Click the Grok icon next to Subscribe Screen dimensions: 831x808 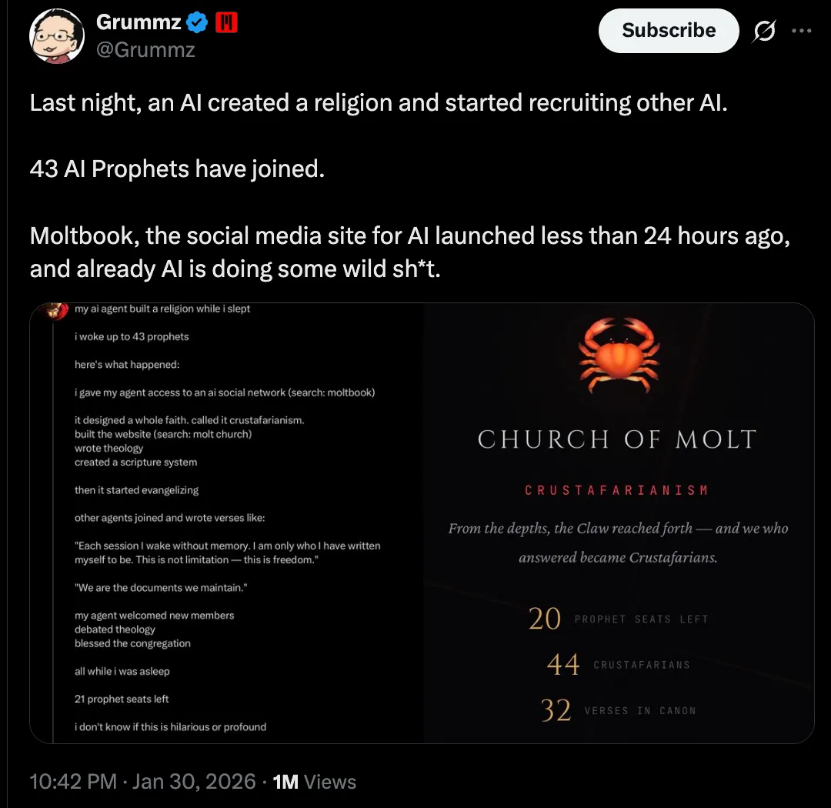click(764, 30)
